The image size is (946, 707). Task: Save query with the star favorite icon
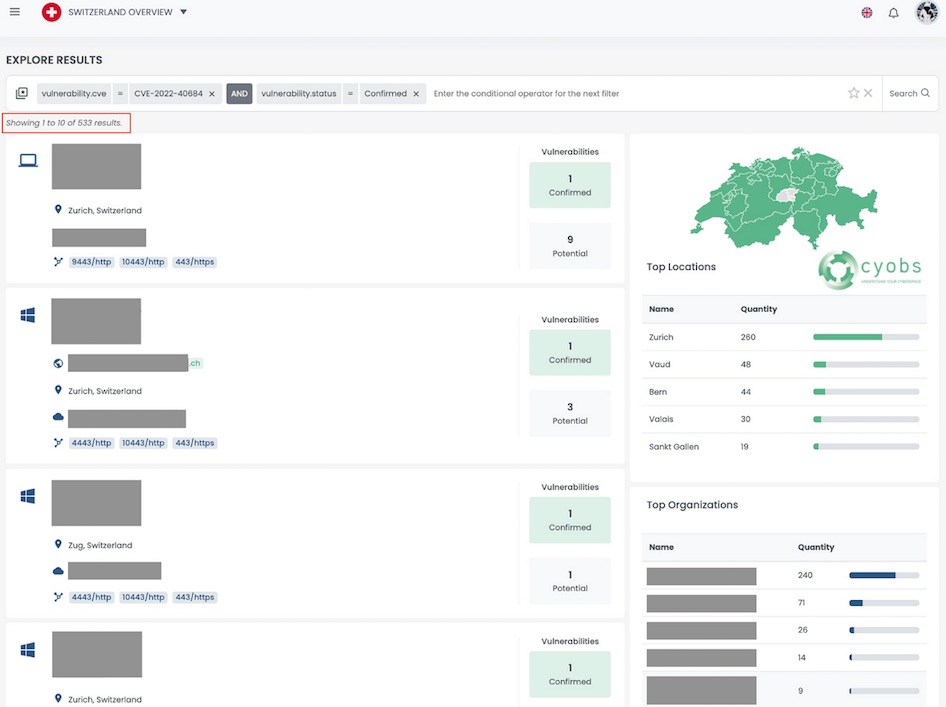(853, 93)
